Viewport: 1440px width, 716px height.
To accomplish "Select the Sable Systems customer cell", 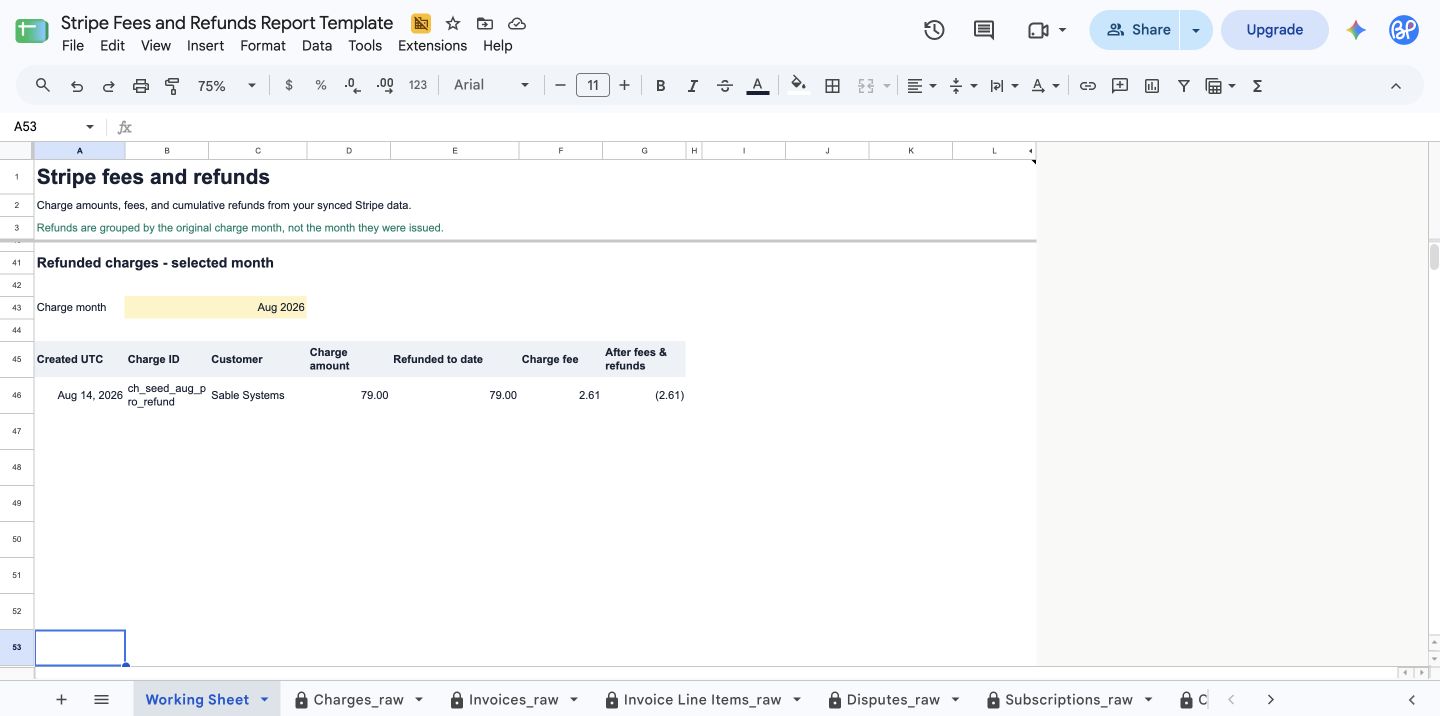I will pos(258,395).
